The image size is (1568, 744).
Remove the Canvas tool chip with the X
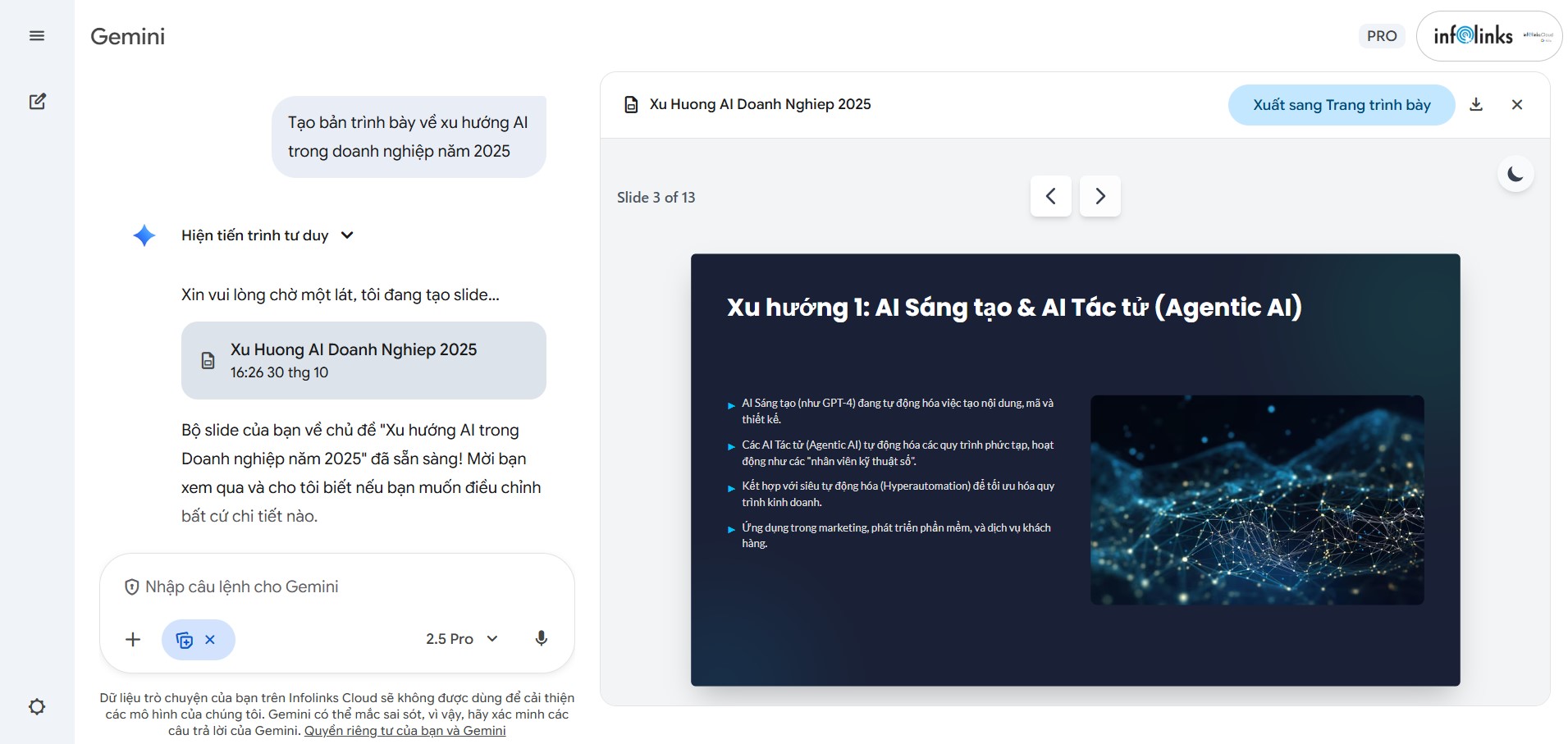(x=211, y=639)
